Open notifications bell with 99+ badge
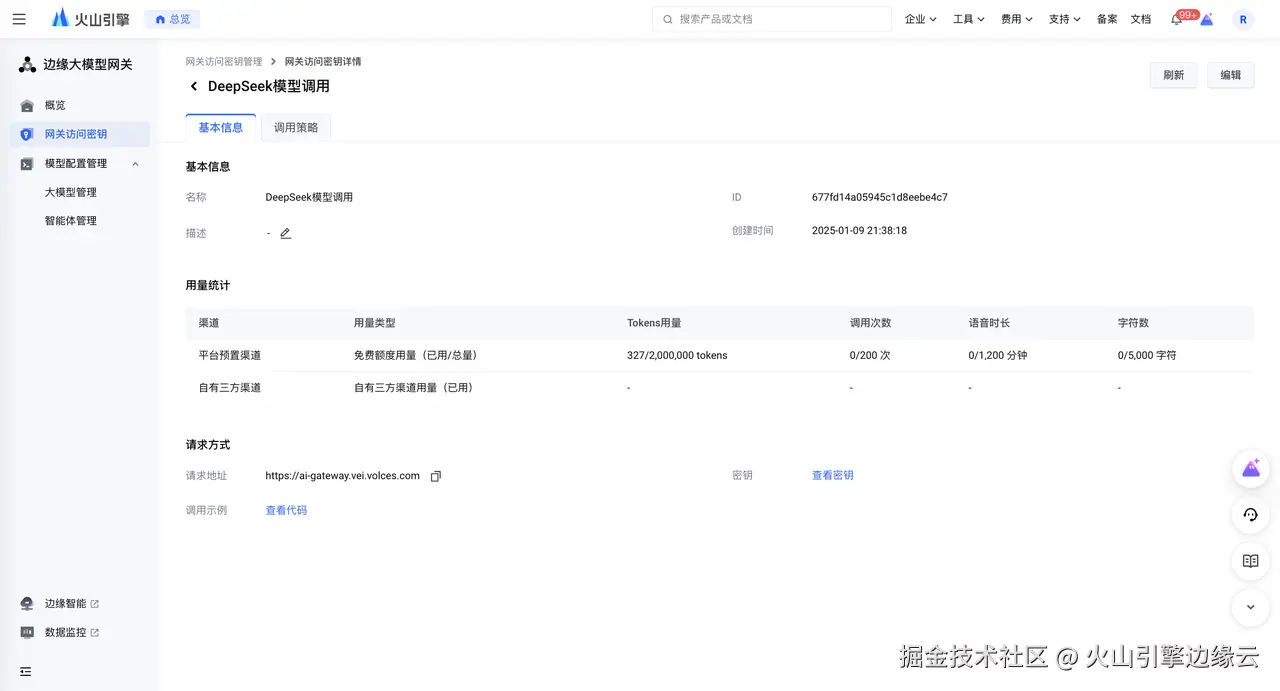The height and width of the screenshot is (691, 1280). [1178, 19]
